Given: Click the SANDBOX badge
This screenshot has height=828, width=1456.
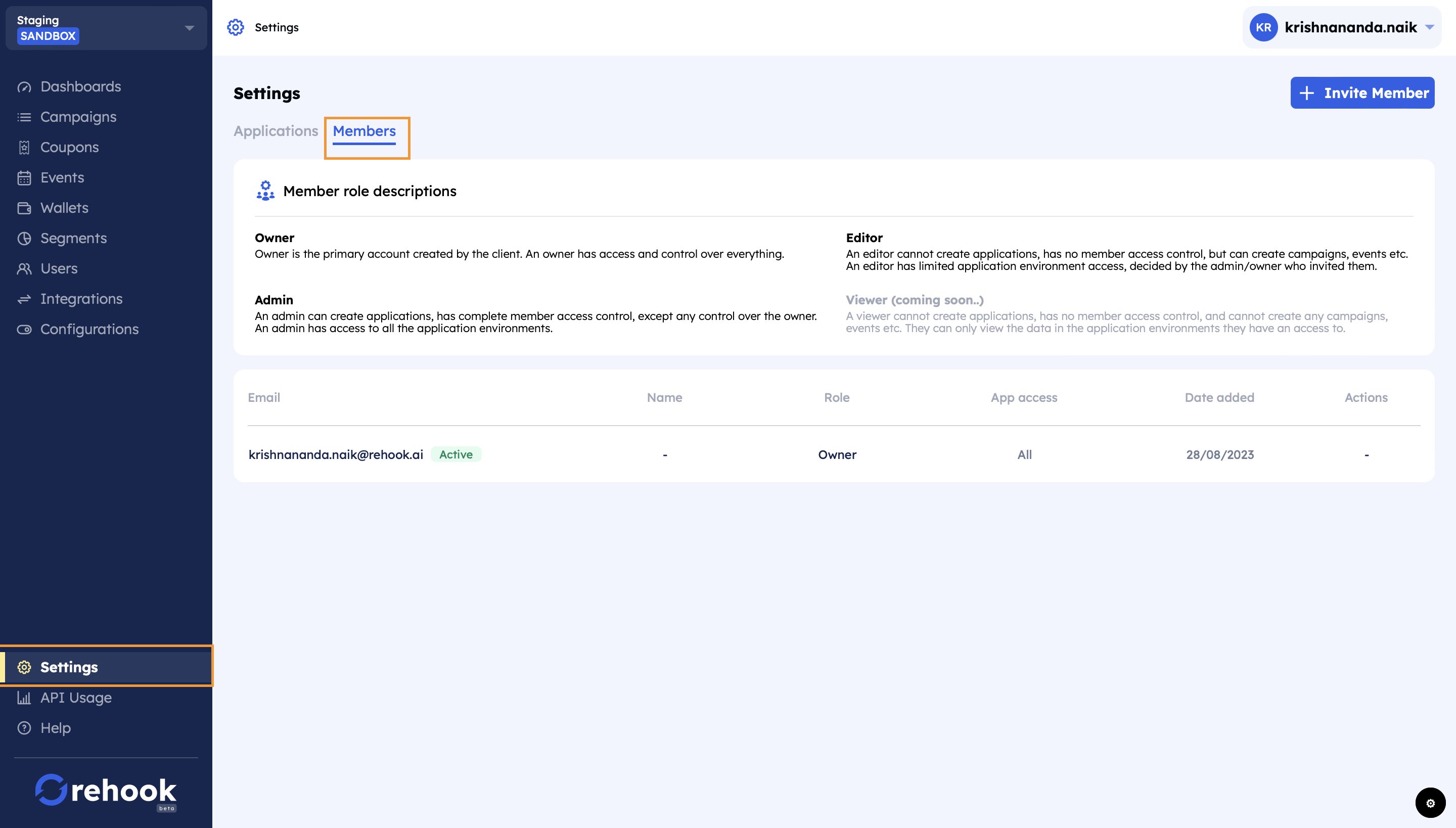Looking at the screenshot, I should (x=48, y=36).
